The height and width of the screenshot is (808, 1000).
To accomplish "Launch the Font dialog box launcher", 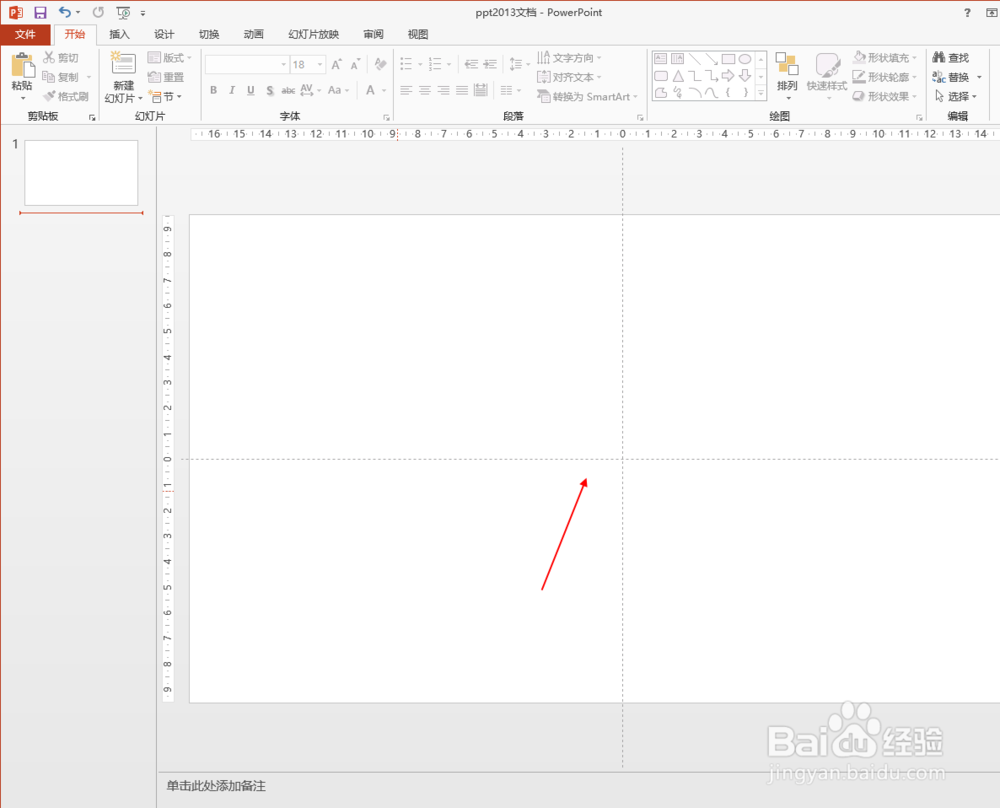I will (386, 117).
